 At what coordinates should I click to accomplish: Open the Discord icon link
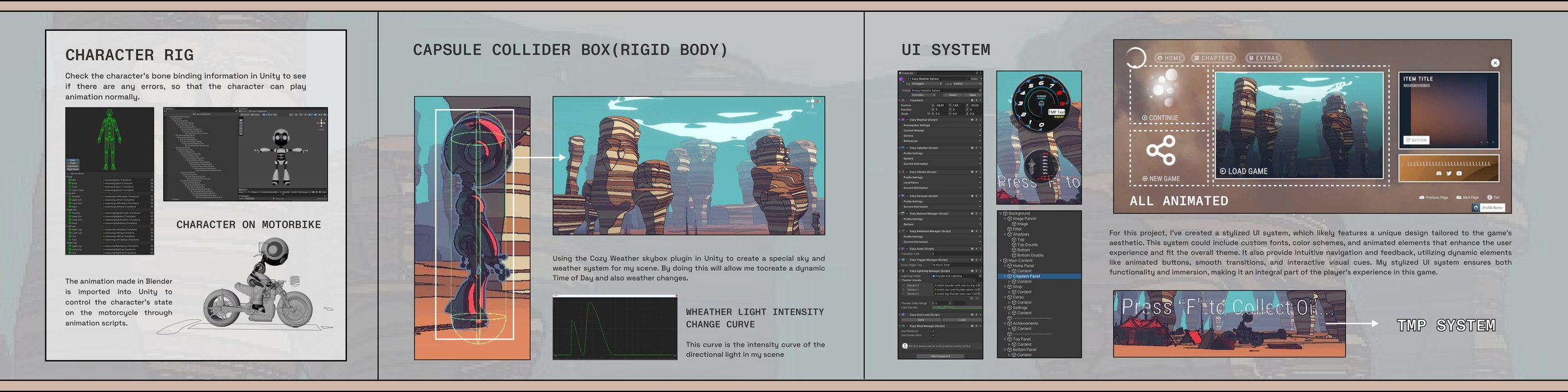click(1439, 173)
